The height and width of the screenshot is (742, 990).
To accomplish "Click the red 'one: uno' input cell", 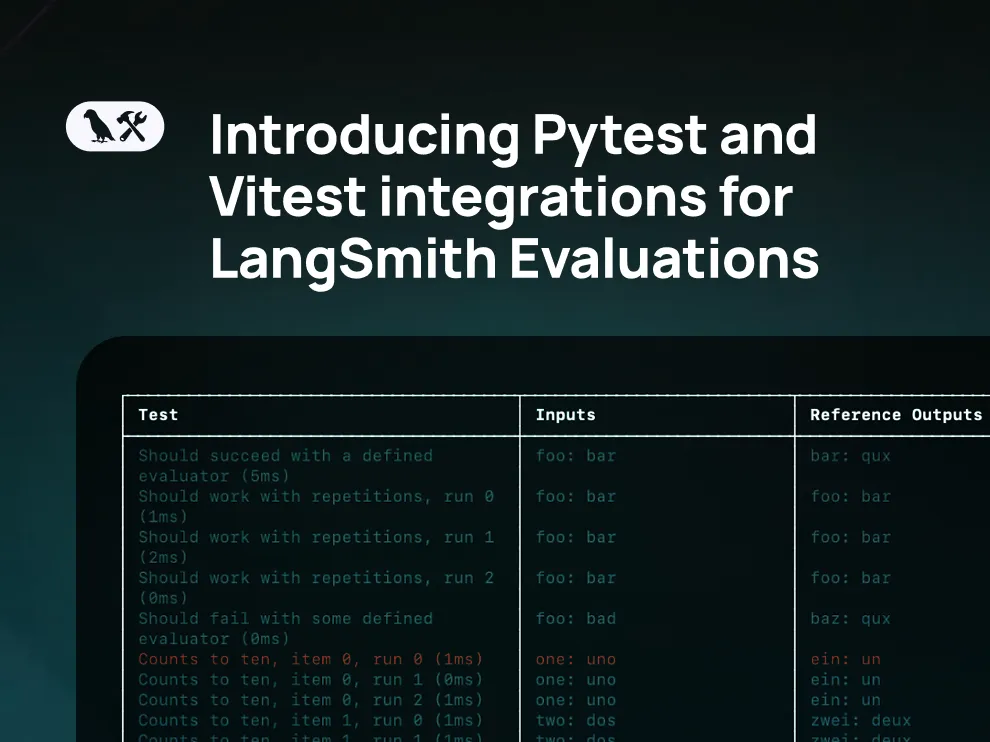I will [576, 659].
